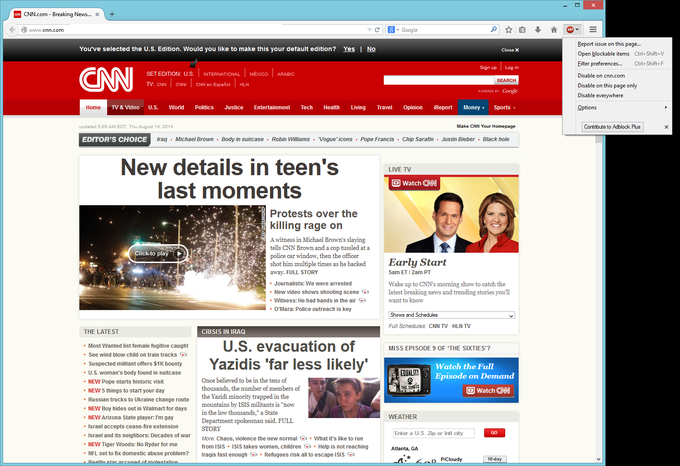Screen dimensions: 680x466
Task: Open the Politics section
Action: (204, 108)
